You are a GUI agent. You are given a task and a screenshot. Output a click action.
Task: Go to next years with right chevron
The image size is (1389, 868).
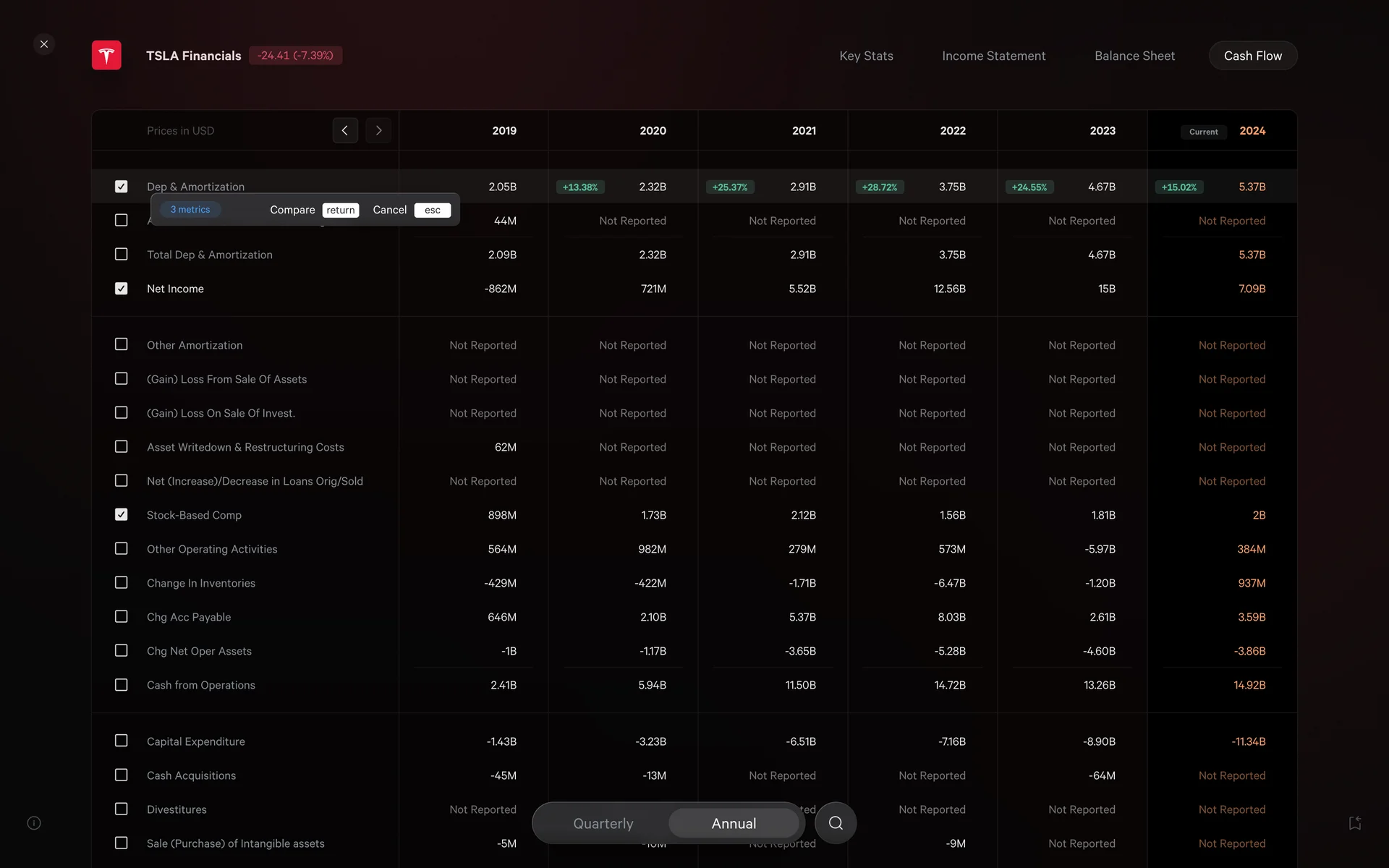tap(378, 131)
